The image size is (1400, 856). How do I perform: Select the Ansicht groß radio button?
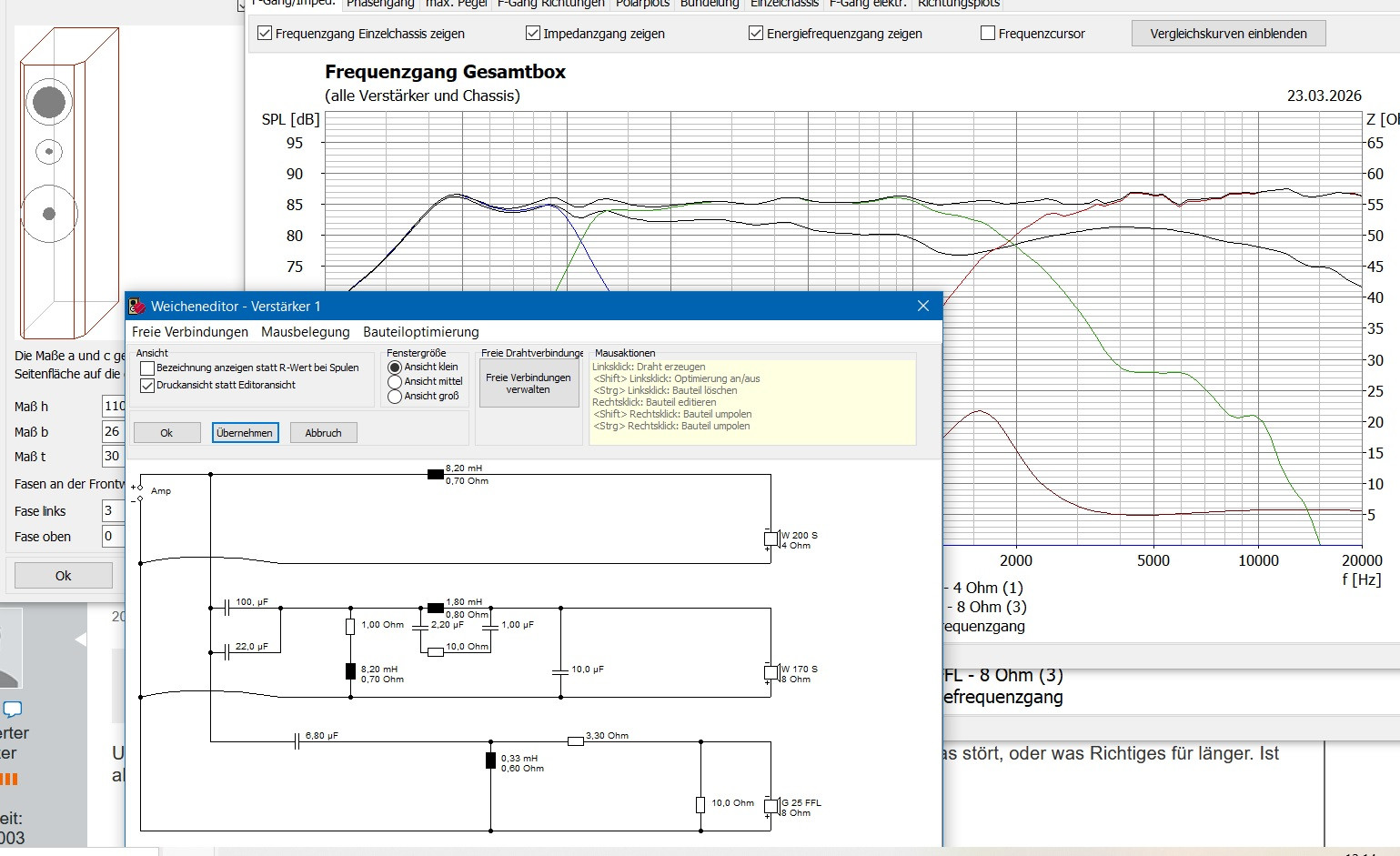[395, 397]
